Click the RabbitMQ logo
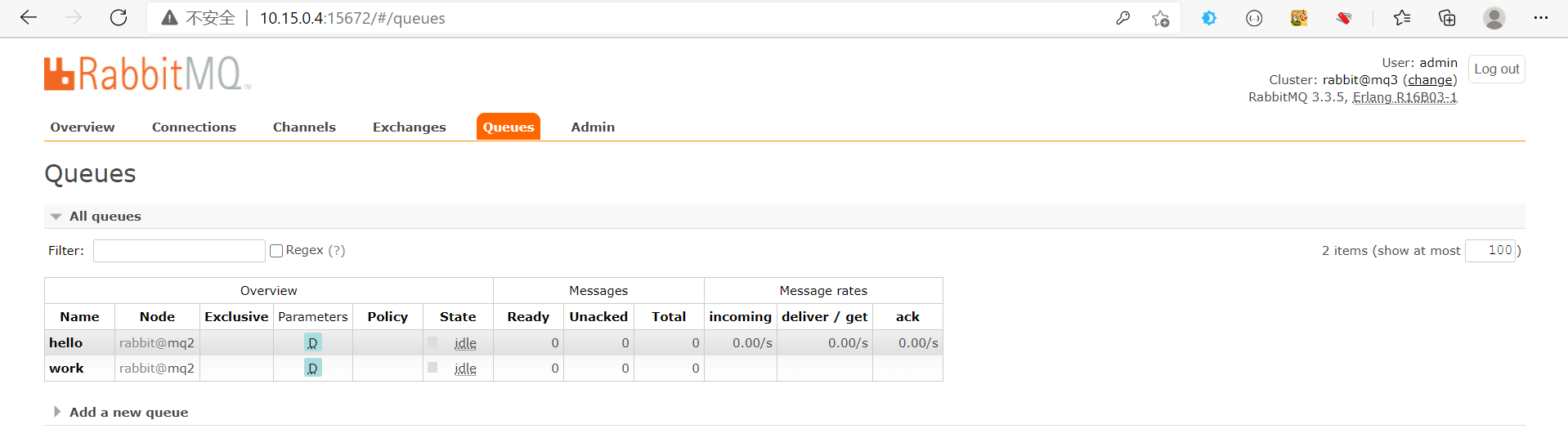Image resolution: width=1568 pixels, height=438 pixels. (147, 74)
